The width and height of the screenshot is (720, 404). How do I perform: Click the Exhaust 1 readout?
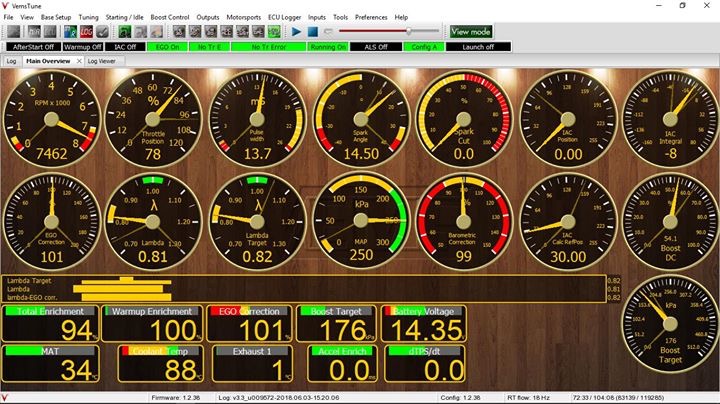252,364
